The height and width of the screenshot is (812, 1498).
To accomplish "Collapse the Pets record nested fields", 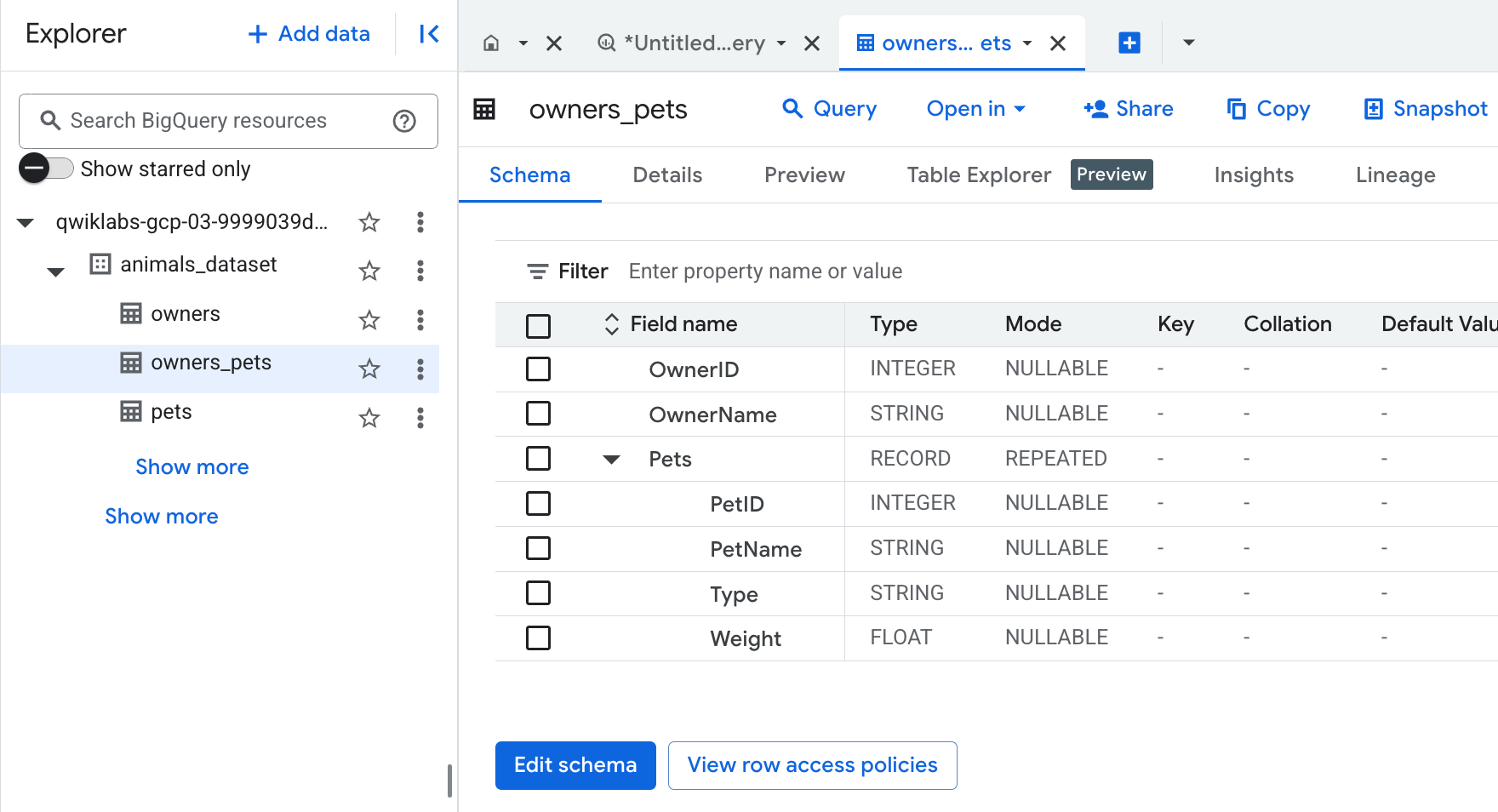I will [611, 460].
